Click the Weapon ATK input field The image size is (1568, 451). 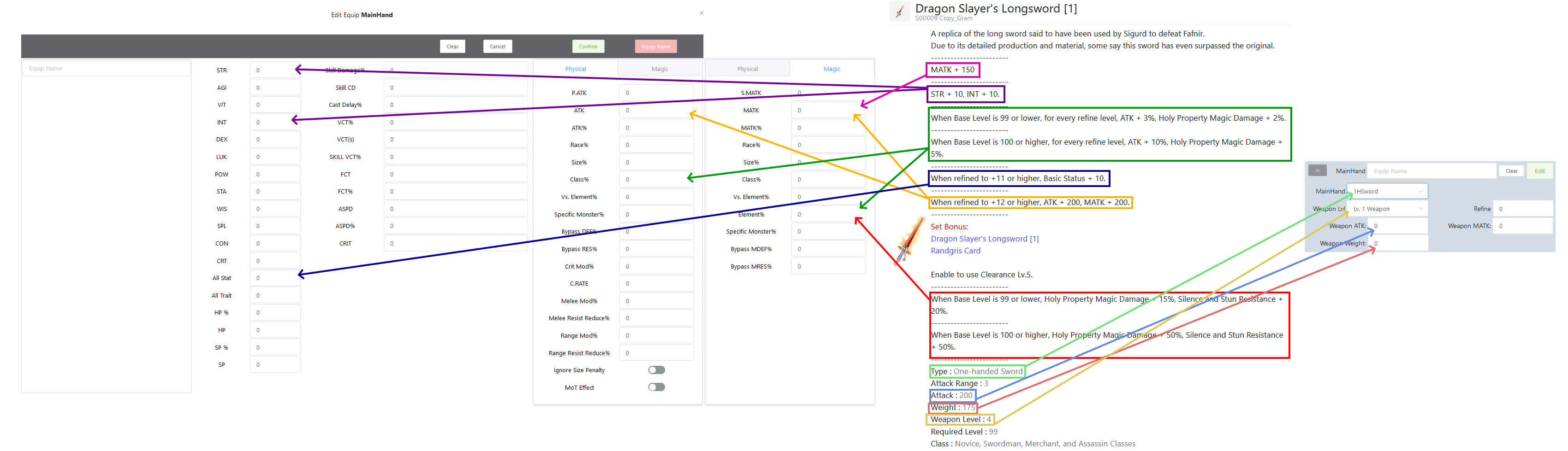coord(1397,226)
